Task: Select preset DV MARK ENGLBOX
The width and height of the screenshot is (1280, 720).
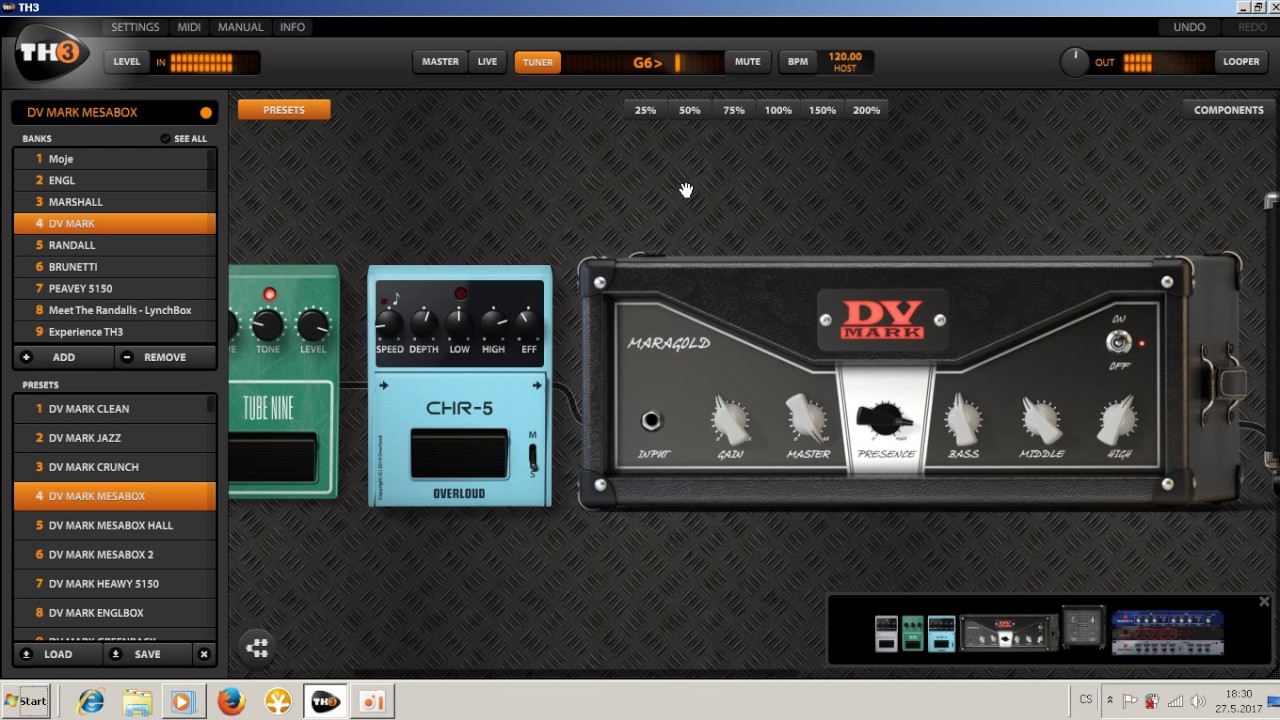Action: pos(115,613)
